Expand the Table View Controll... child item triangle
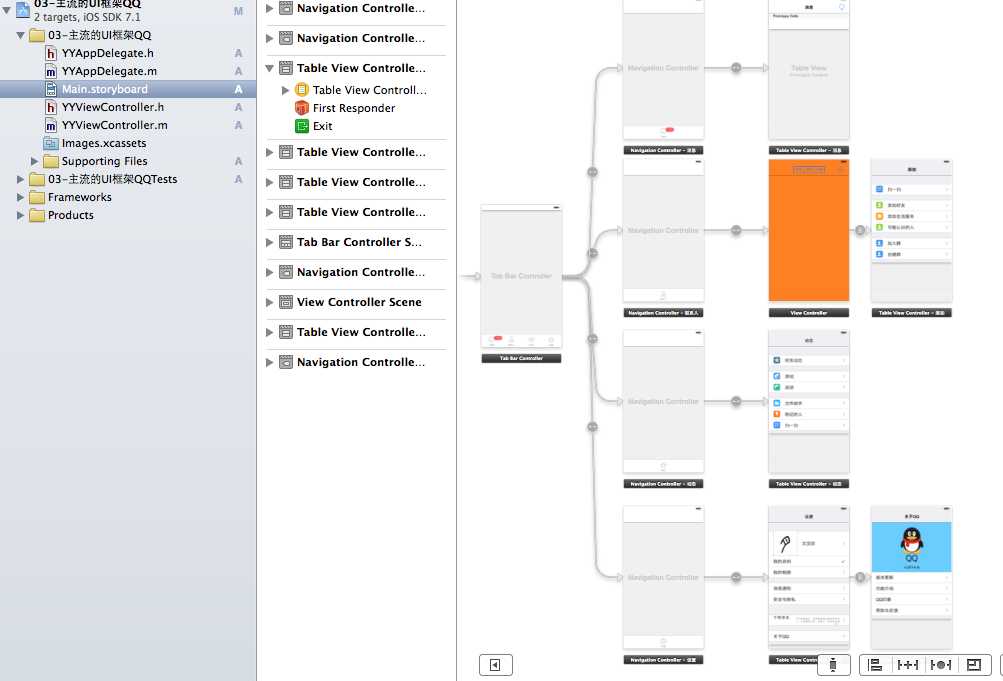This screenshot has width=1003, height=681. click(x=285, y=90)
